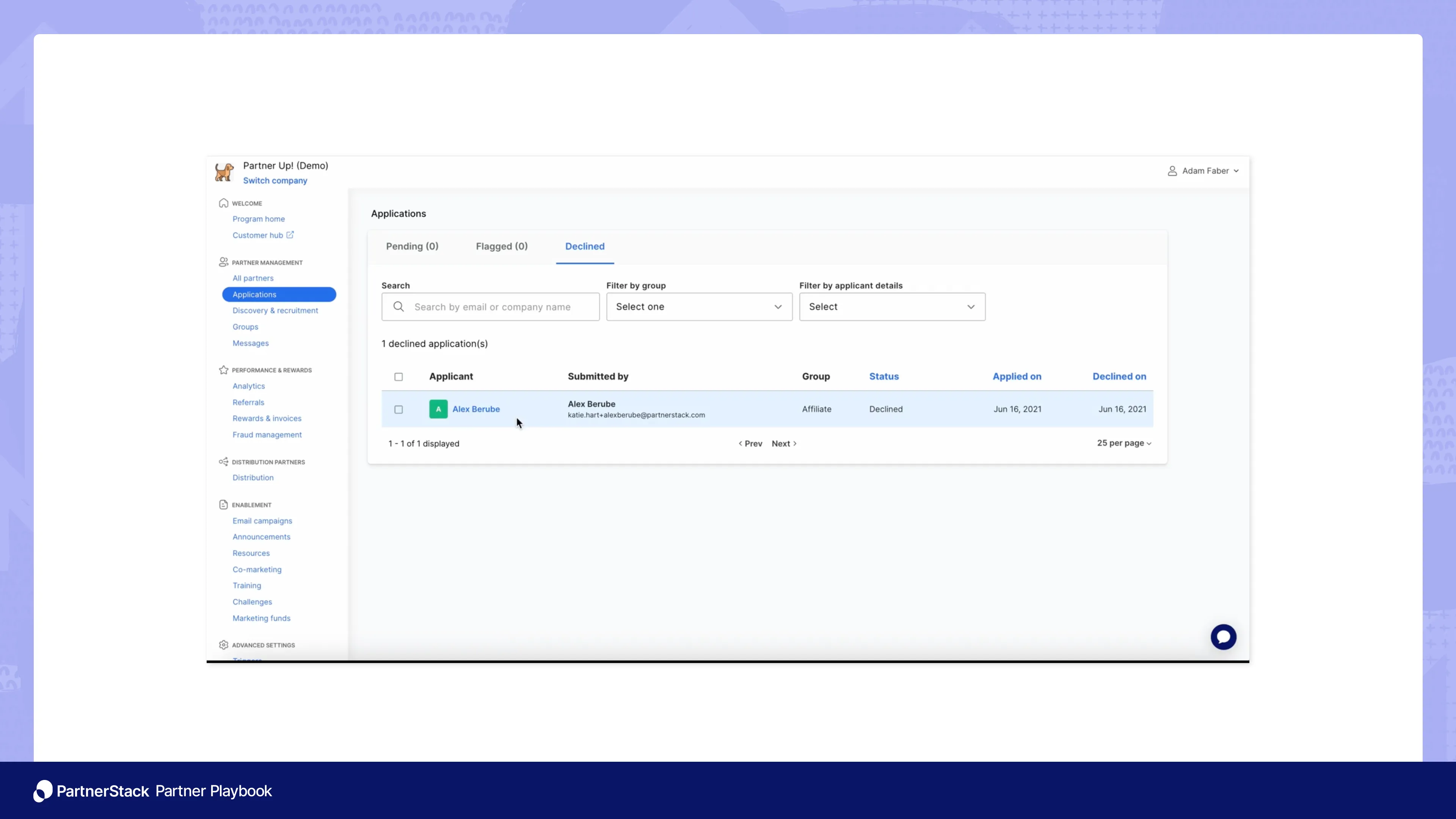Click the Partner Up dog logo

[224, 172]
